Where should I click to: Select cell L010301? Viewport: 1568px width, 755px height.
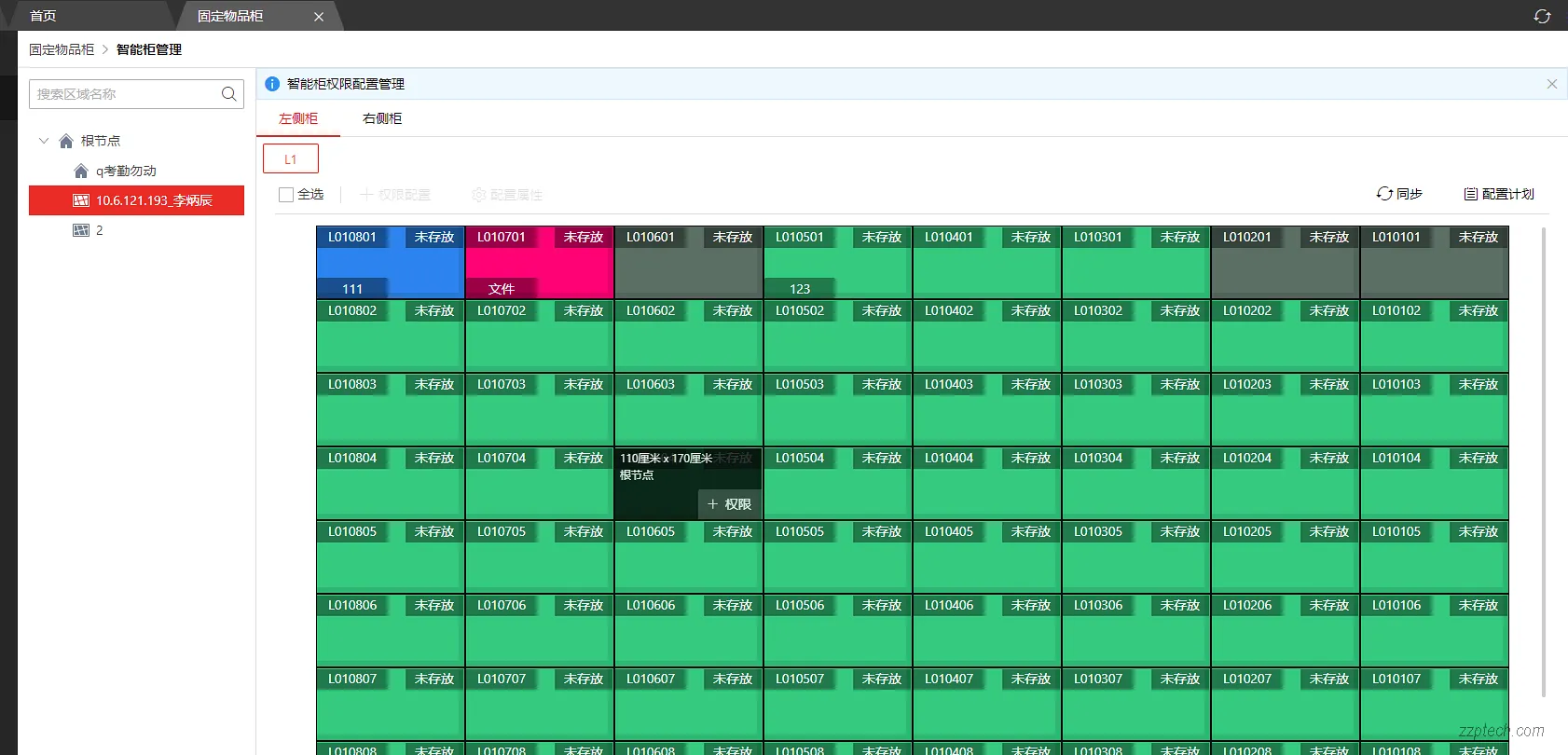pyautogui.click(x=1136, y=263)
